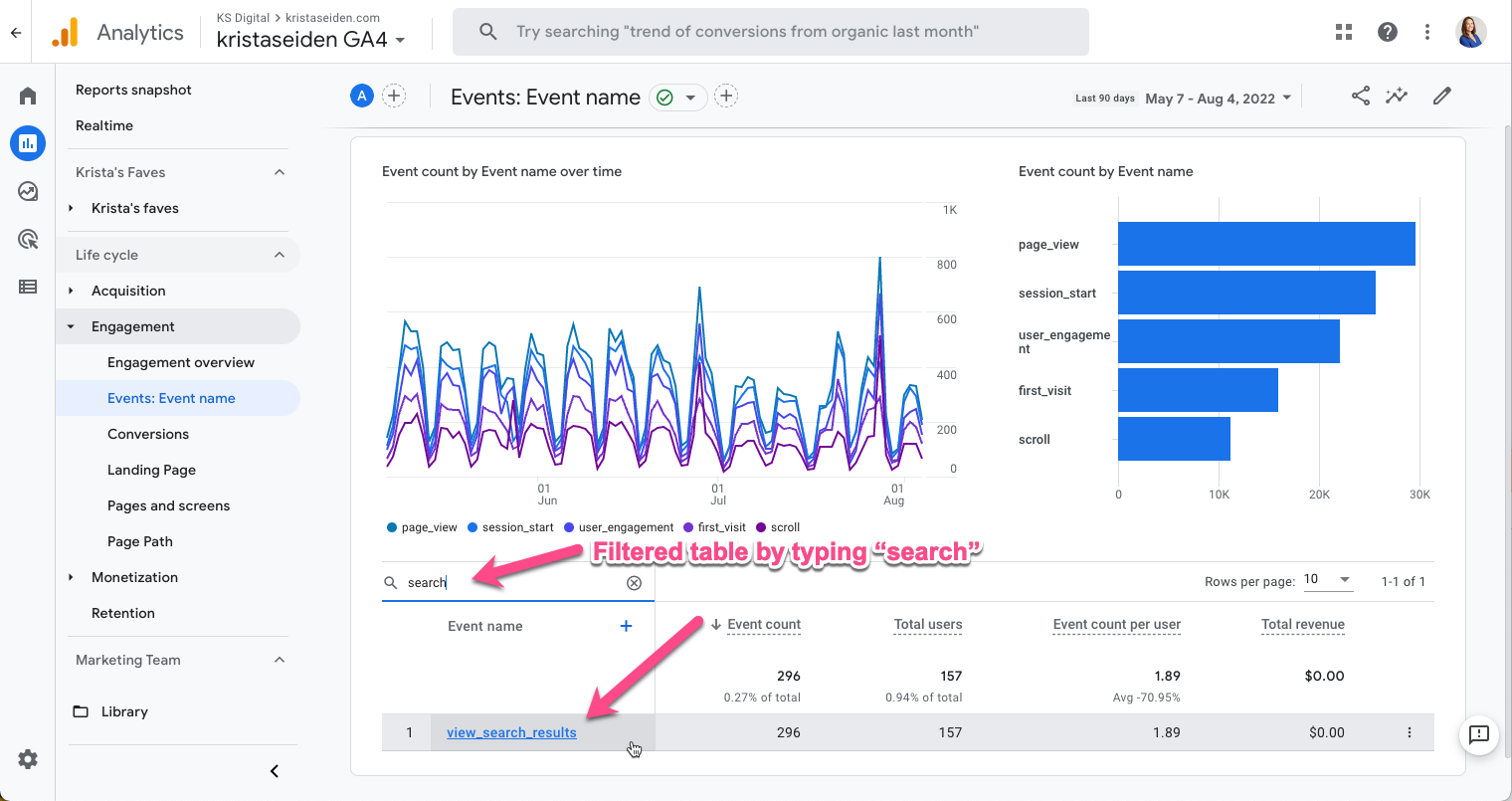Screen dimensions: 1512x801
Task: Go to Home in the left rail
Action: click(x=28, y=96)
